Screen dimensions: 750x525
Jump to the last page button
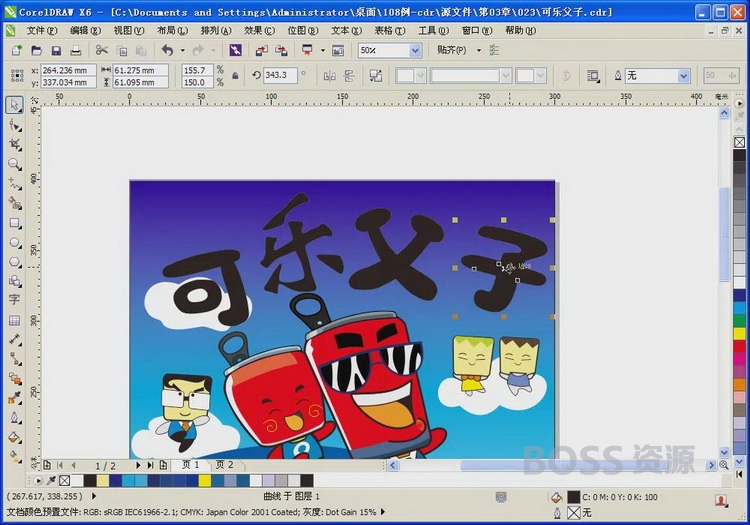(x=151, y=465)
